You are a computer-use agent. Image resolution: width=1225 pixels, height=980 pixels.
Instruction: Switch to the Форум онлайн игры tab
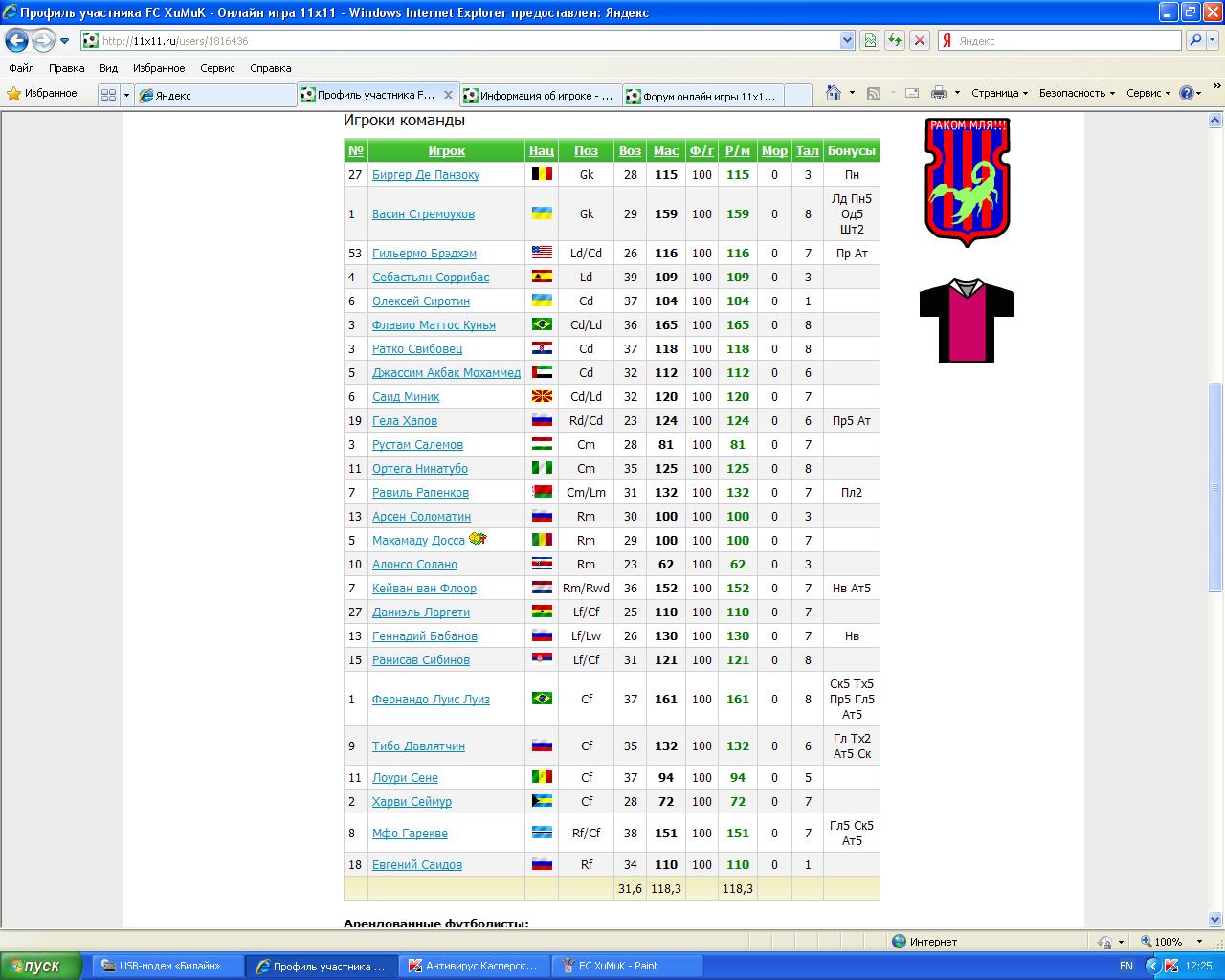(x=702, y=96)
